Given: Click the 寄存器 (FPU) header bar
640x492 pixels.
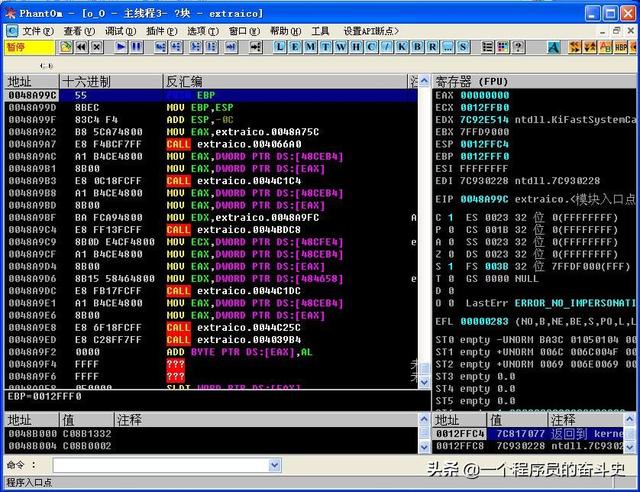Looking at the screenshot, I should (530, 80).
